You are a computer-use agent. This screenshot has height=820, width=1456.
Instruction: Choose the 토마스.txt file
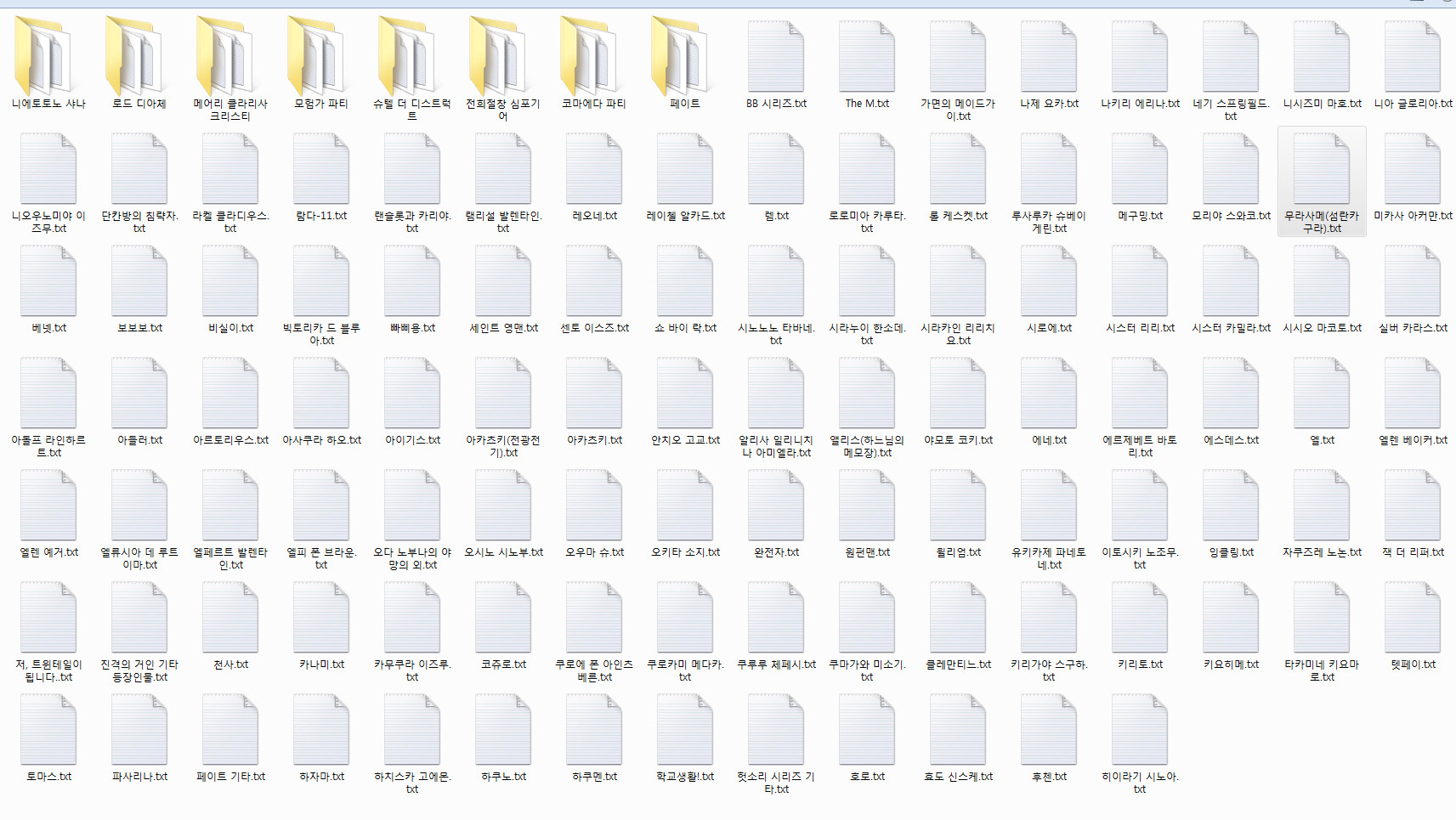point(48,732)
